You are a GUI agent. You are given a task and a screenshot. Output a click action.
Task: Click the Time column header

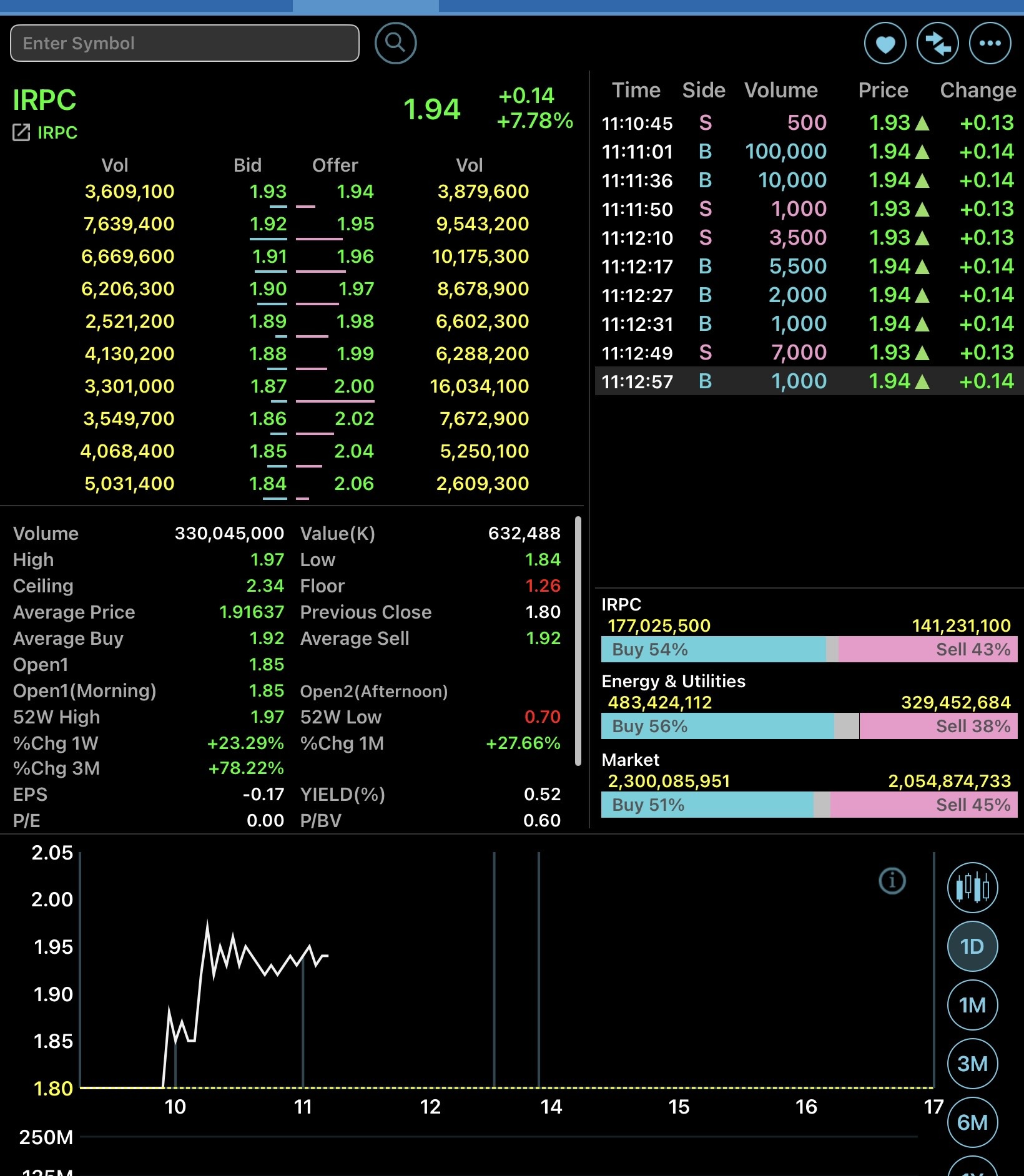[636, 91]
